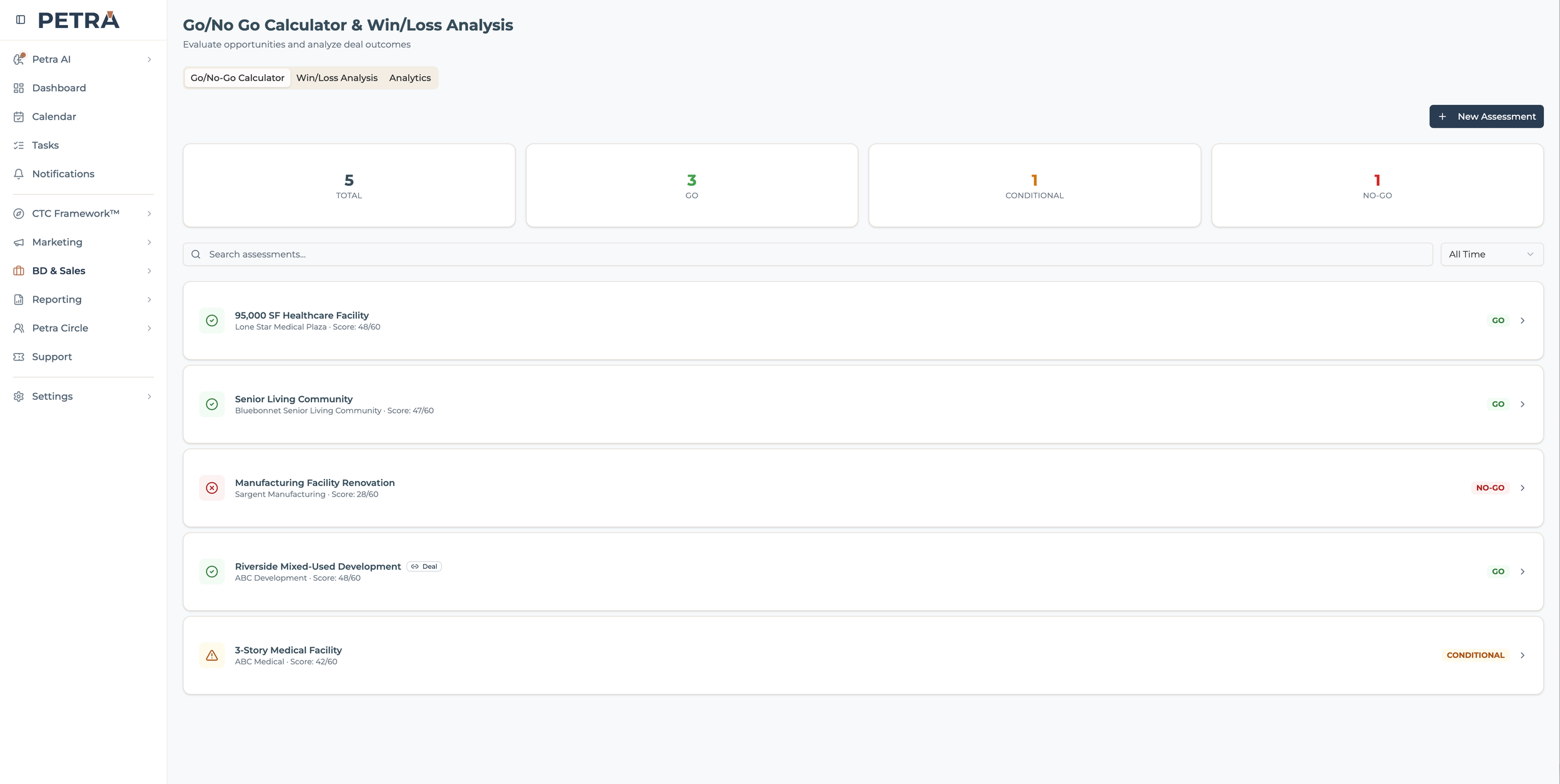Open the All Time filter dropdown
Viewport: 1560px width, 784px height.
[x=1491, y=254]
